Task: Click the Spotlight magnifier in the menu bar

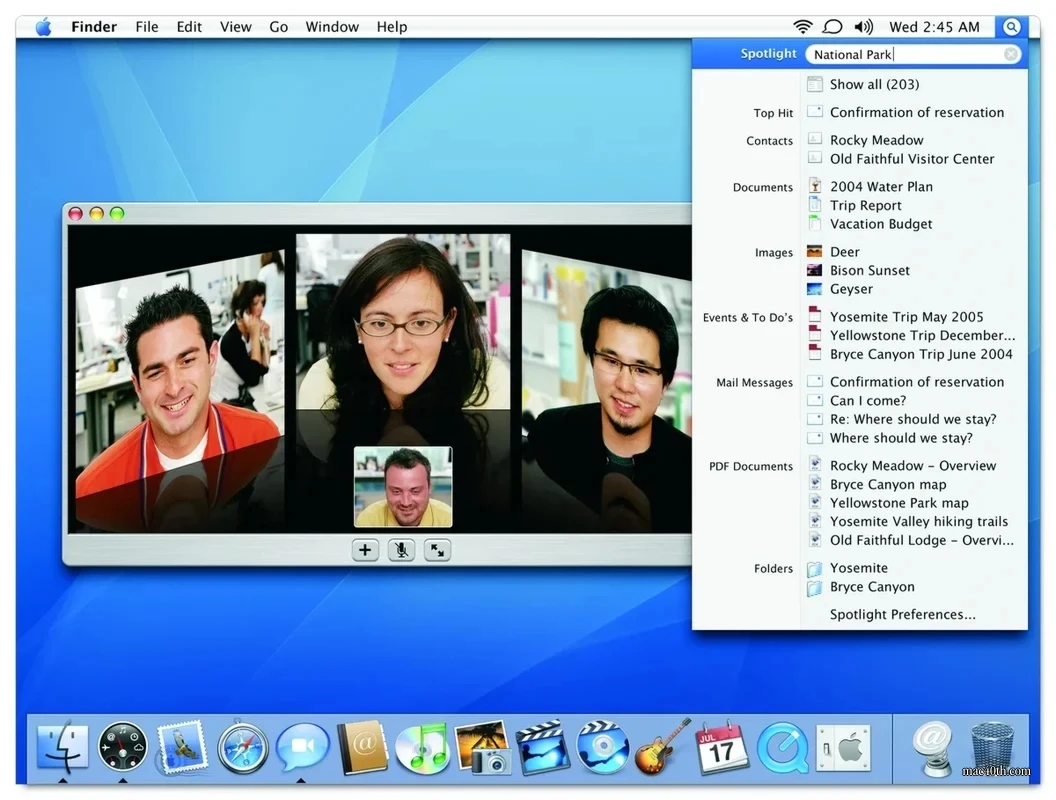Action: click(1012, 26)
